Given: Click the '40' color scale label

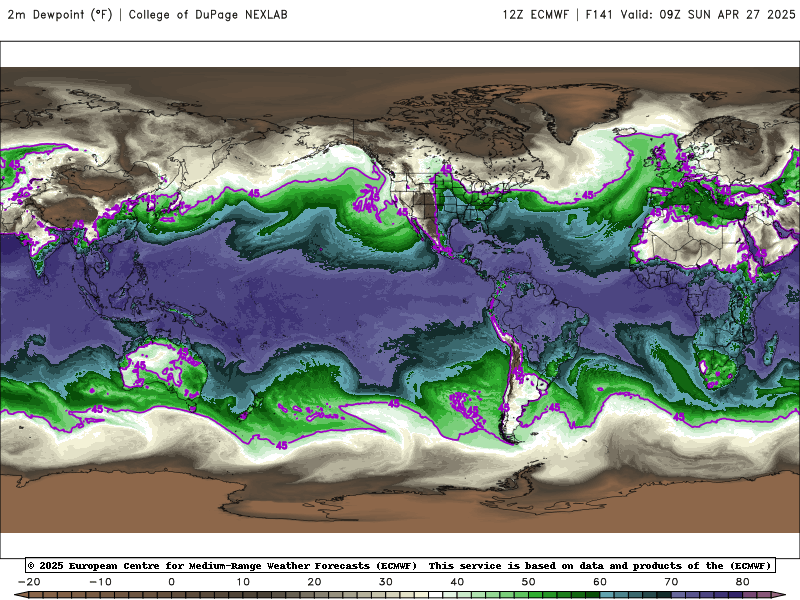Looking at the screenshot, I should (x=457, y=582).
